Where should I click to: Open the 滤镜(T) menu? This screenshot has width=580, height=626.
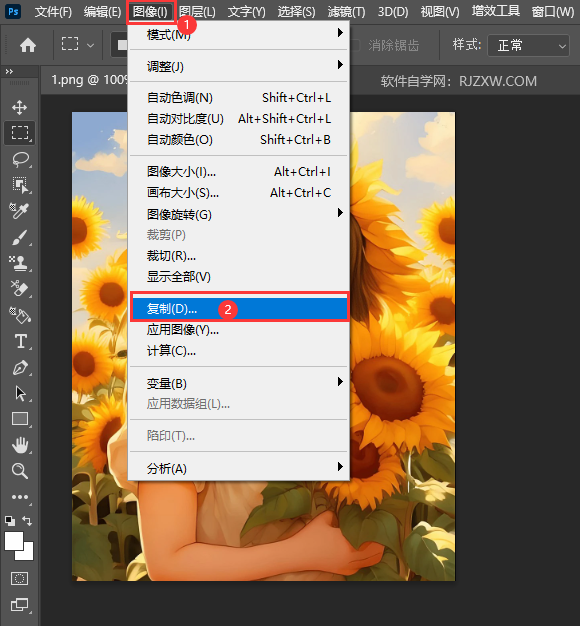coord(346,12)
